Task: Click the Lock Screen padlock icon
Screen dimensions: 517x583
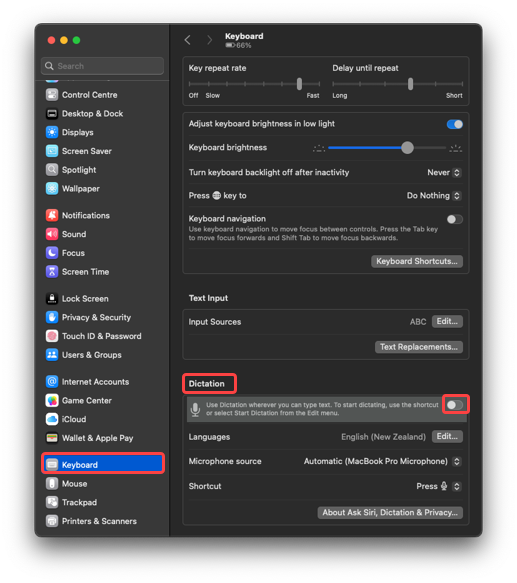Action: pos(52,299)
